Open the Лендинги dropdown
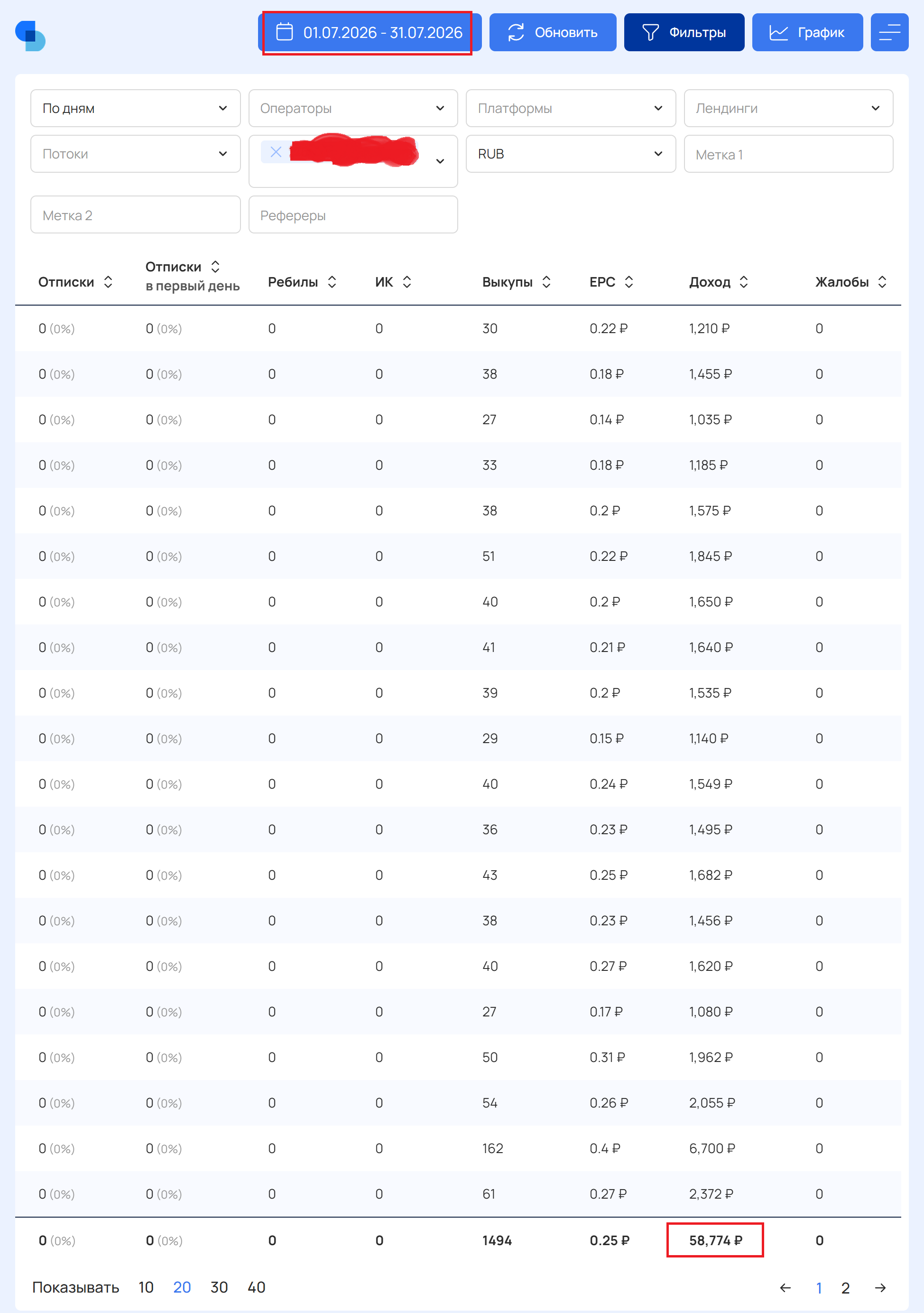 [x=788, y=108]
